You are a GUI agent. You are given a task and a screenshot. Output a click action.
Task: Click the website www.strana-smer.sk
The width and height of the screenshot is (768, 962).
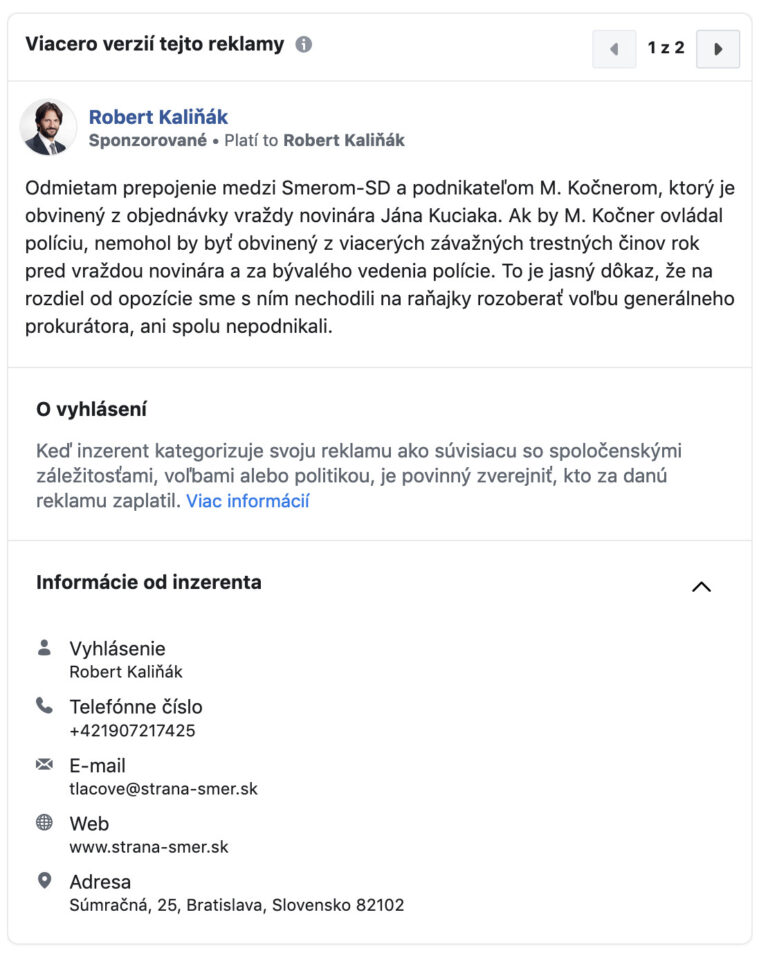pos(148,847)
